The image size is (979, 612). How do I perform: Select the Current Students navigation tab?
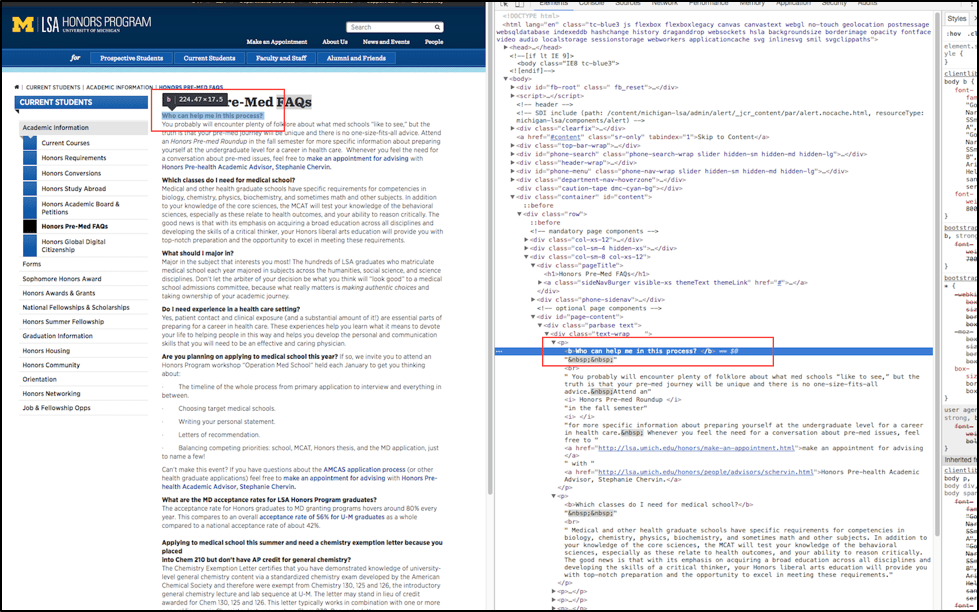(x=209, y=58)
